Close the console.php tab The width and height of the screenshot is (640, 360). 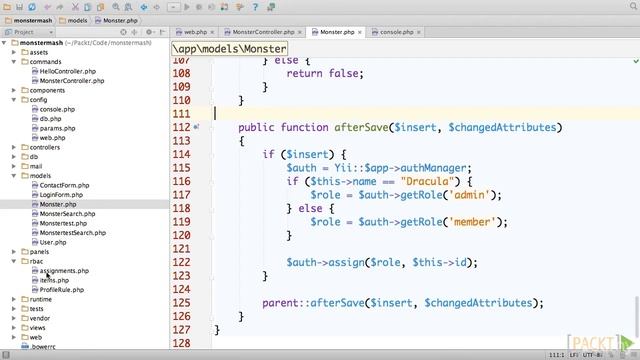418,32
